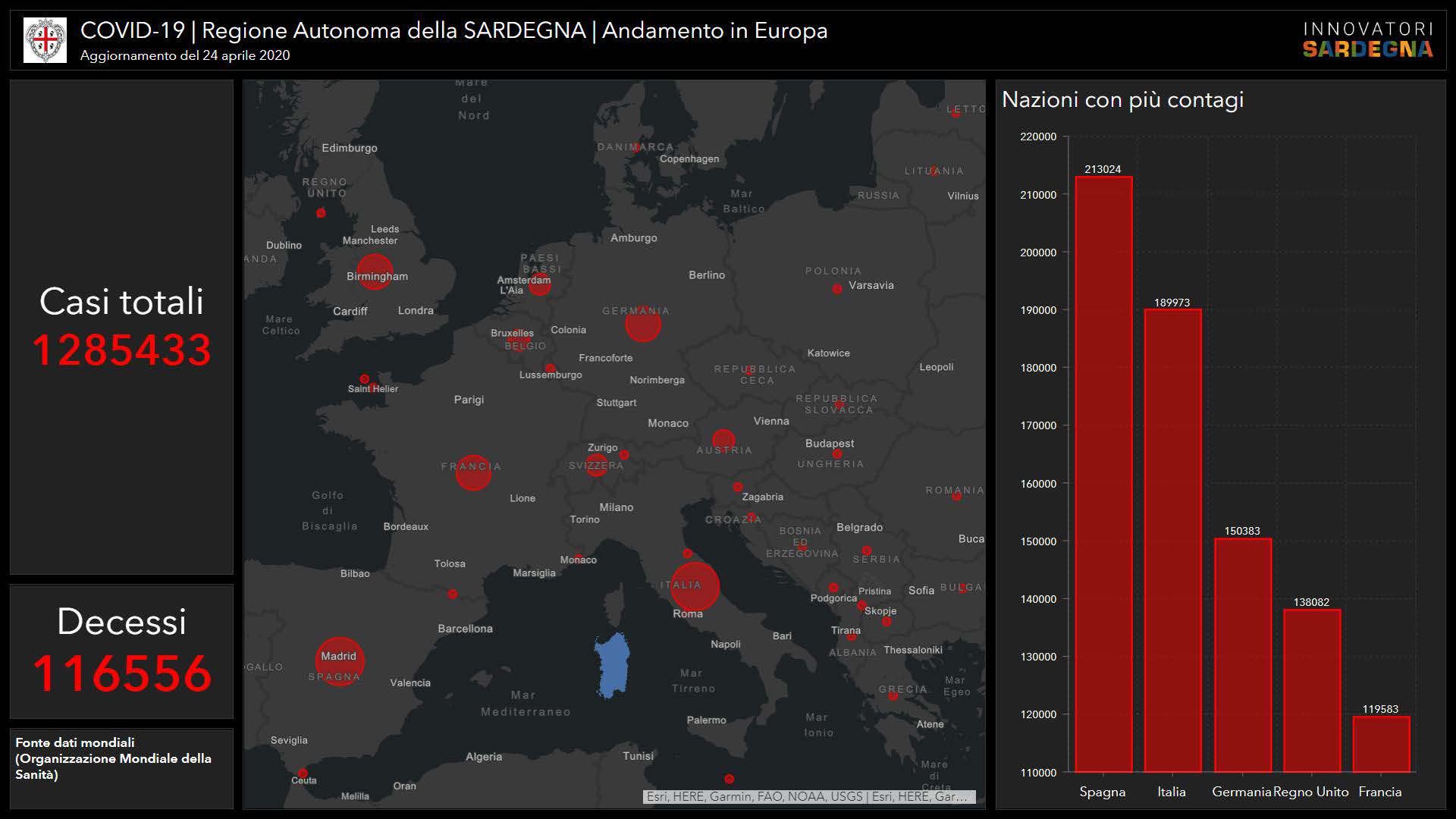The image size is (1456, 819).
Task: Click the red circle near Amsterdam
Action: [539, 286]
